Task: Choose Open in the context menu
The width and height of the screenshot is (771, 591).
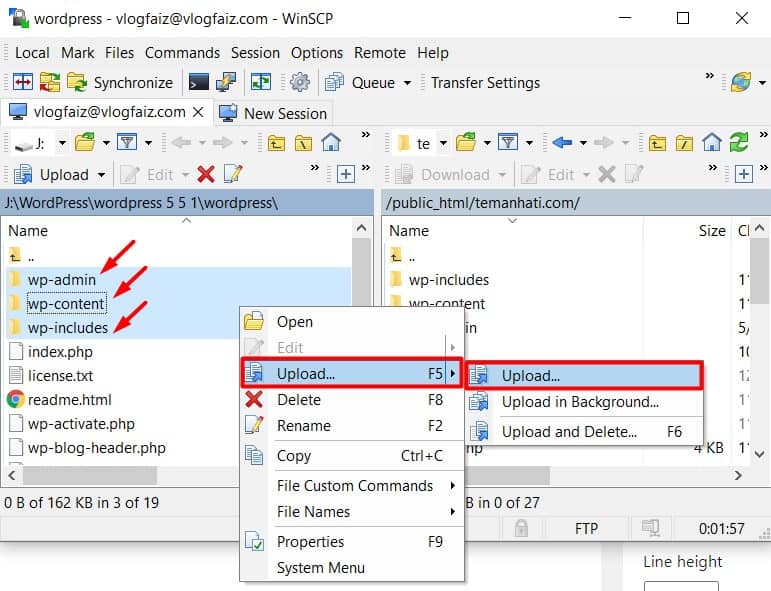Action: 352,322
